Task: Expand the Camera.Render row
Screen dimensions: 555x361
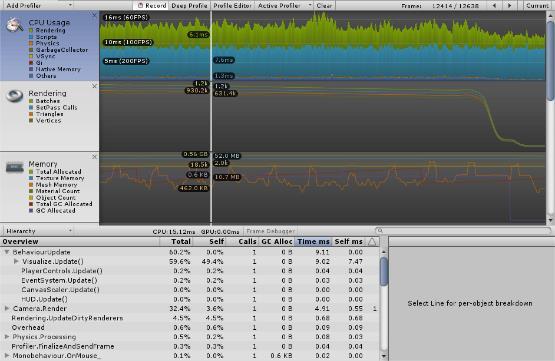Action: (7, 309)
